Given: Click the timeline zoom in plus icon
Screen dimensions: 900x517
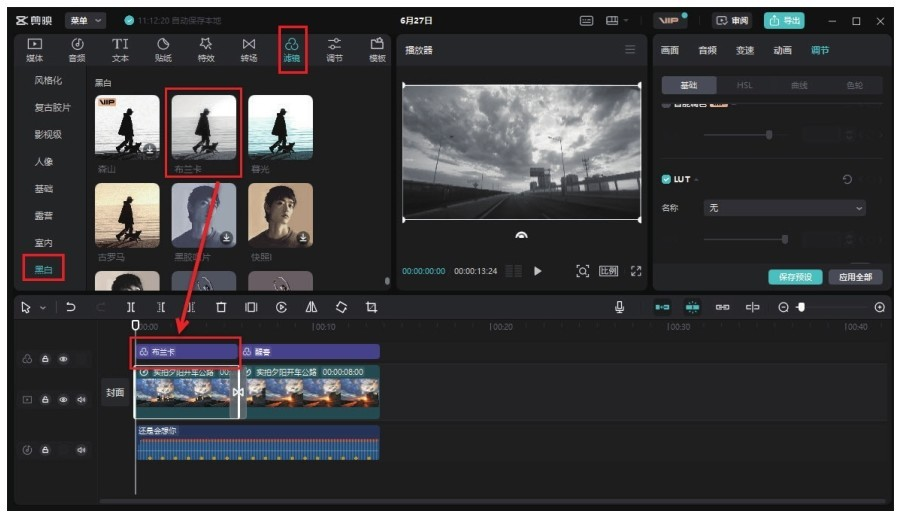Looking at the screenshot, I should click(x=879, y=308).
